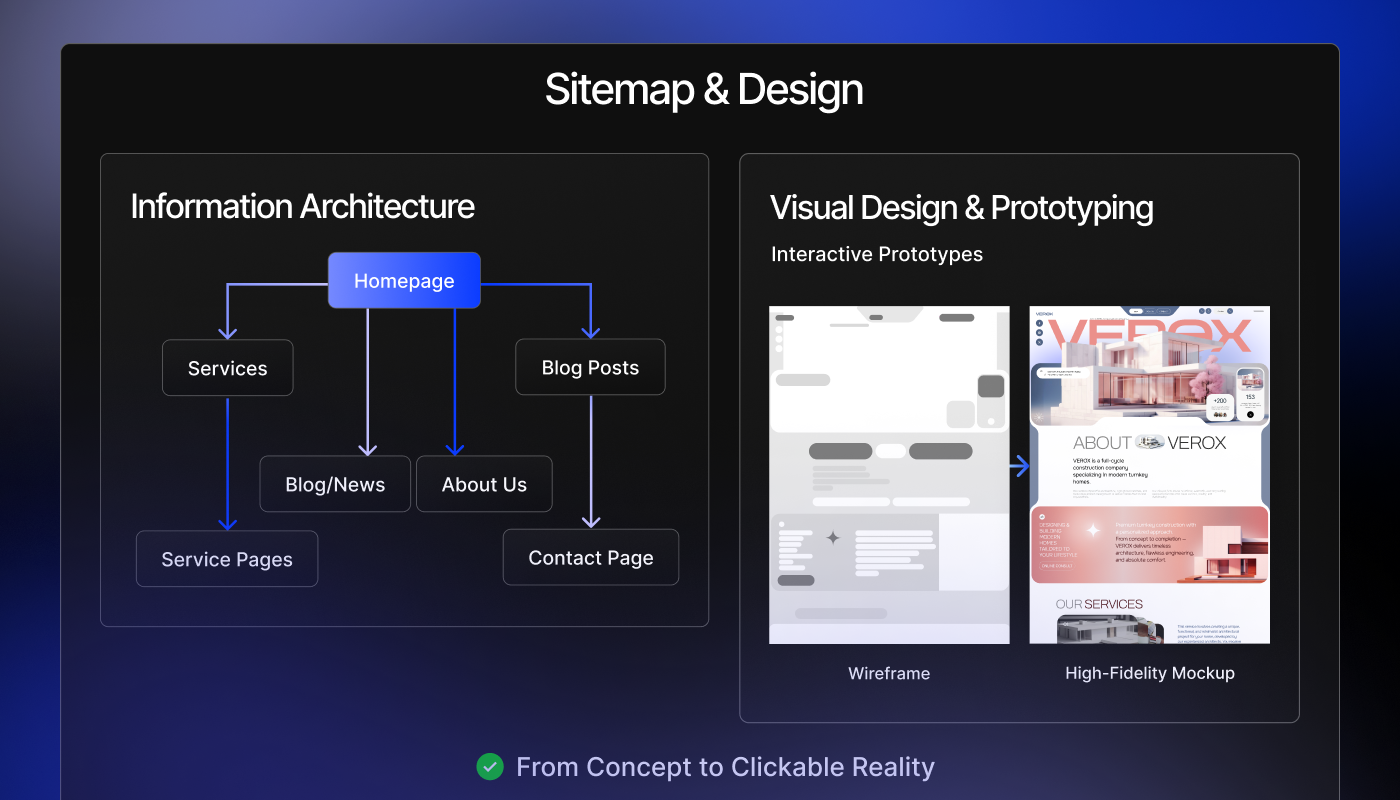Click the About Us sitemap box
This screenshot has height=800, width=1400.
click(x=484, y=484)
